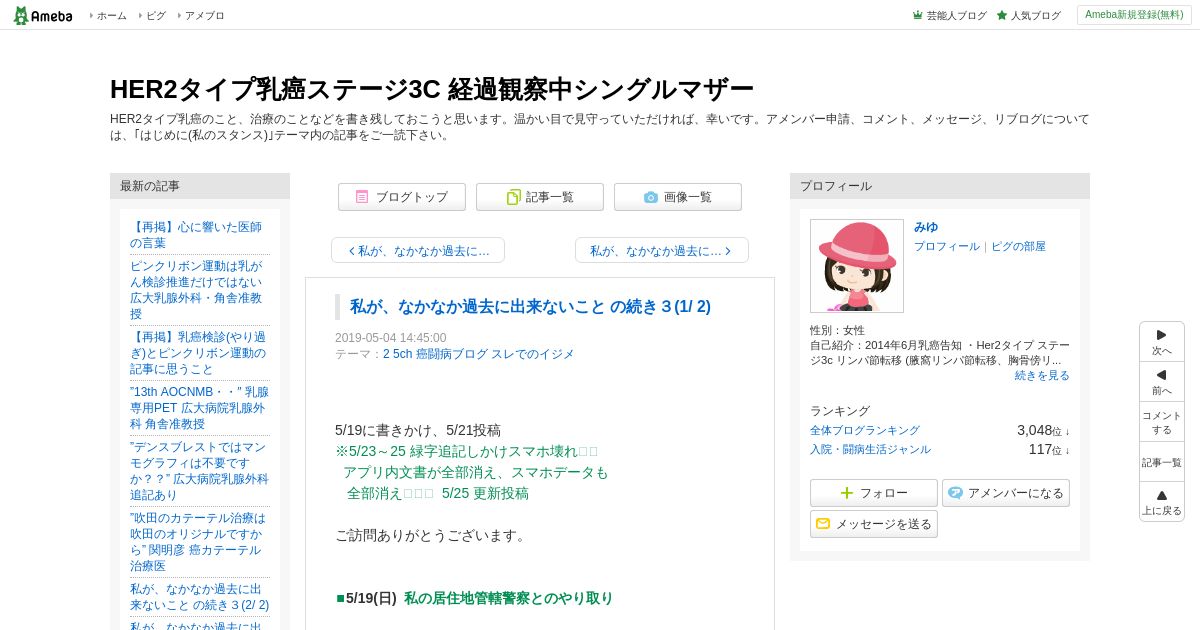This screenshot has height=630, width=1200.
Task: Open 入院・闘病生活ジャンル ranking link
Action: click(870, 449)
